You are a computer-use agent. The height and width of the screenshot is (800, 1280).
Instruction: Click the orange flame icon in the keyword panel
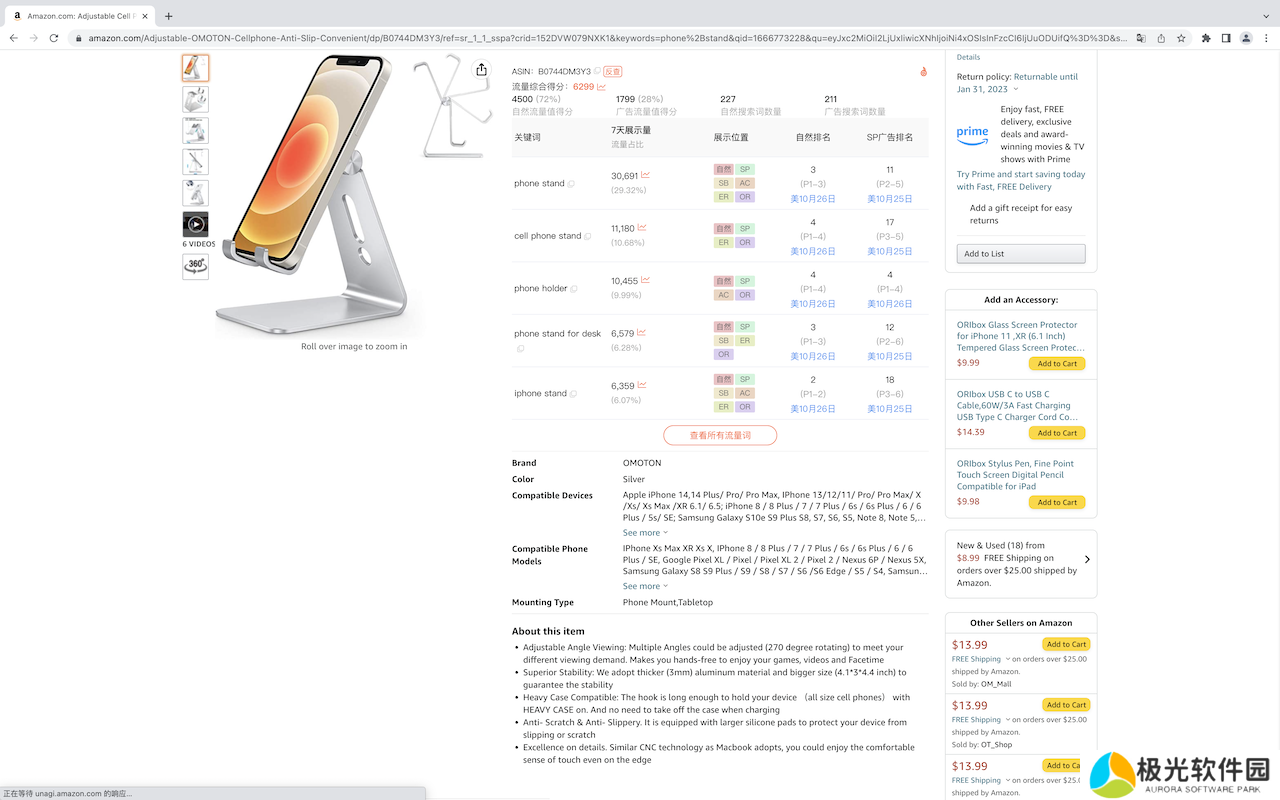tap(923, 72)
